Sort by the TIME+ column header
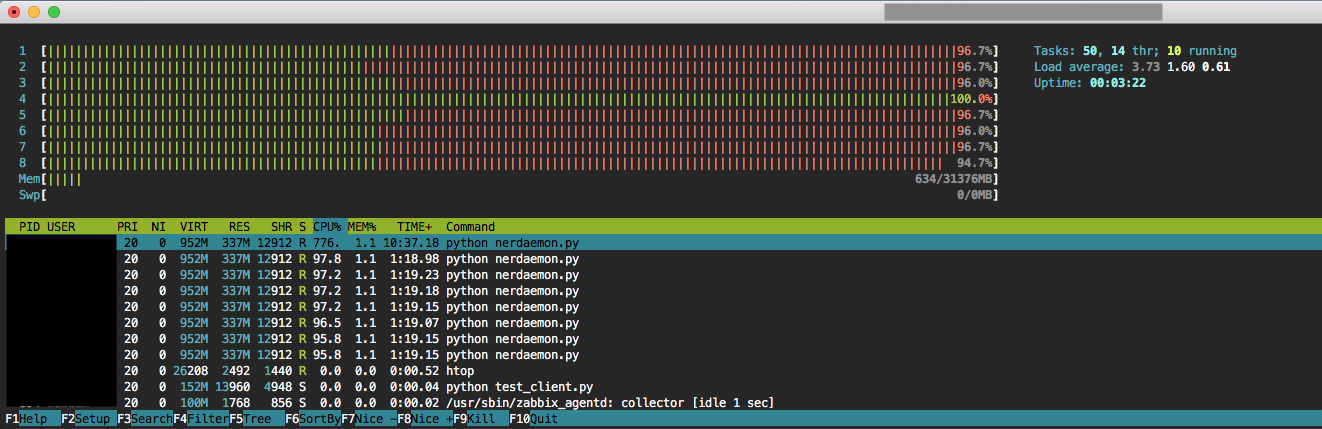 click(414, 227)
